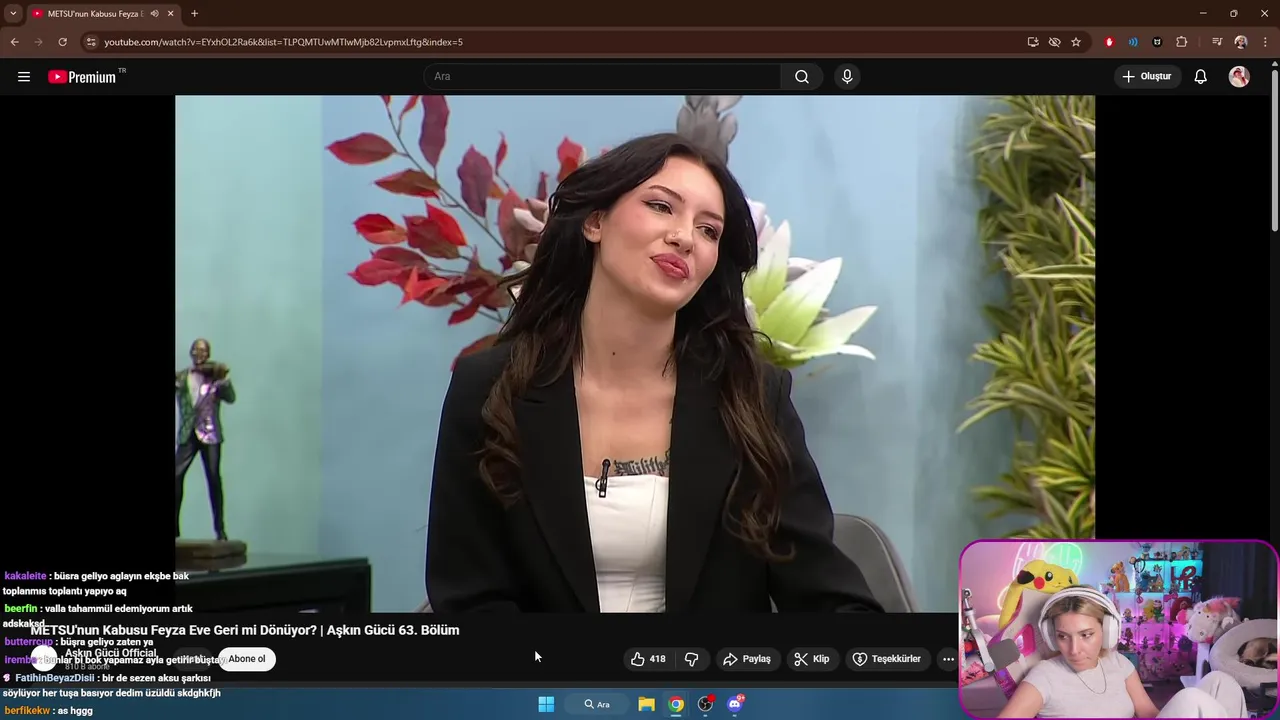Go back with the browser back arrow

(14, 42)
